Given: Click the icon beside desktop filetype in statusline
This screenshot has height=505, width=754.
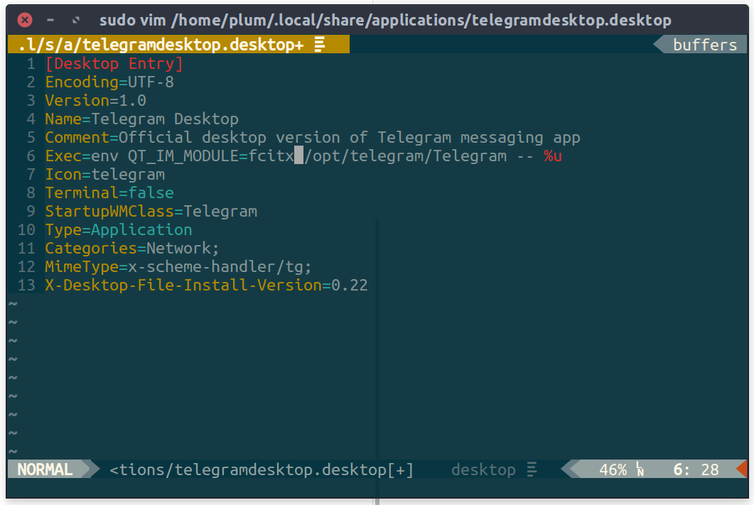Looking at the screenshot, I should pos(532,469).
